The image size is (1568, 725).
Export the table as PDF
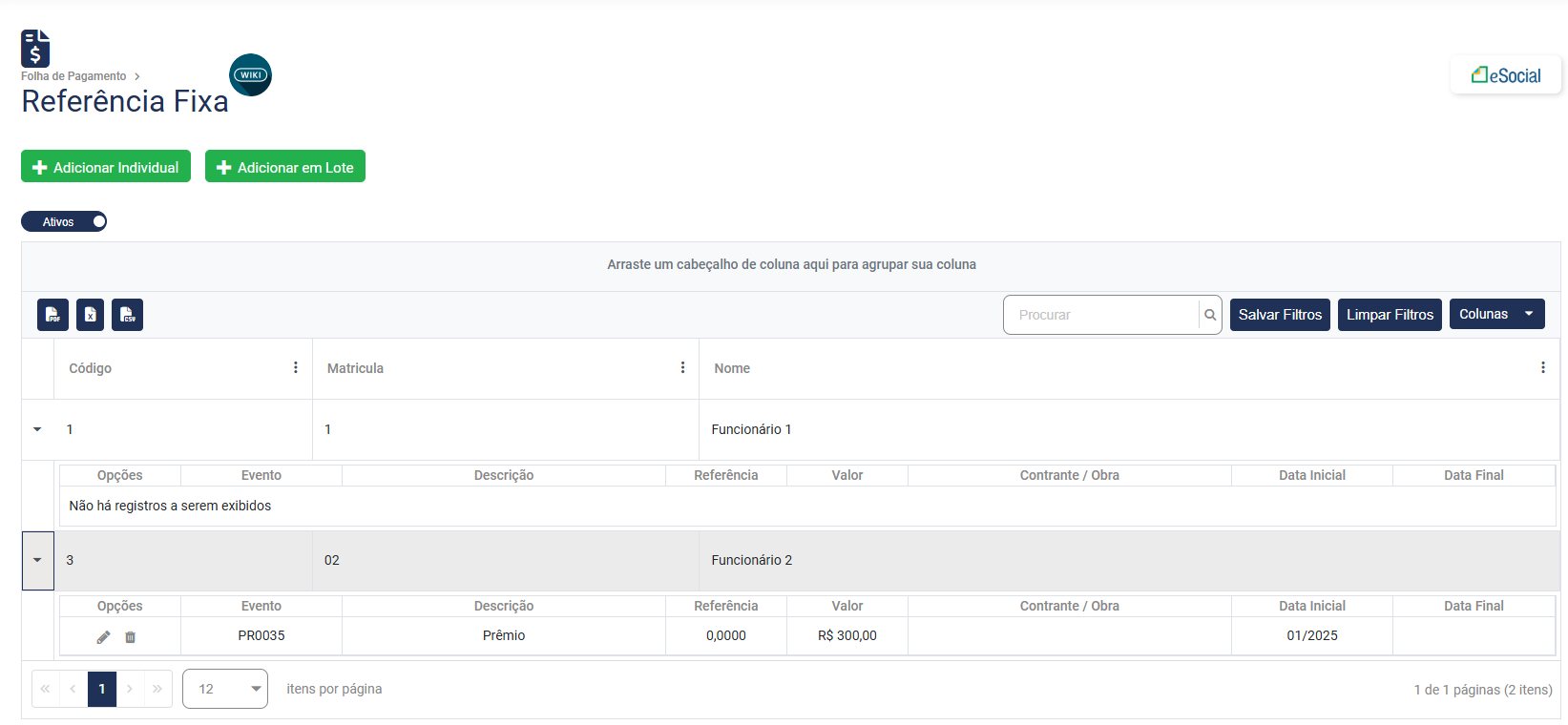[x=52, y=315]
